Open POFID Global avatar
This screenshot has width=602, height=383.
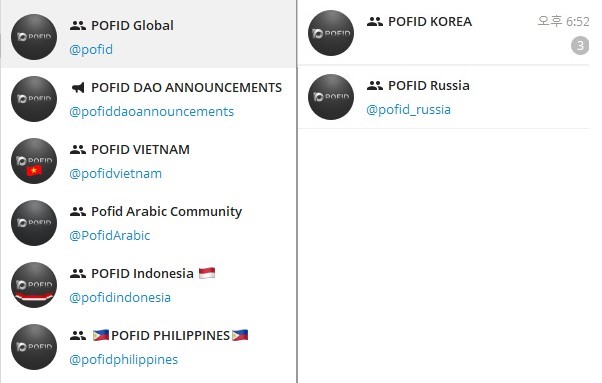tap(34, 37)
